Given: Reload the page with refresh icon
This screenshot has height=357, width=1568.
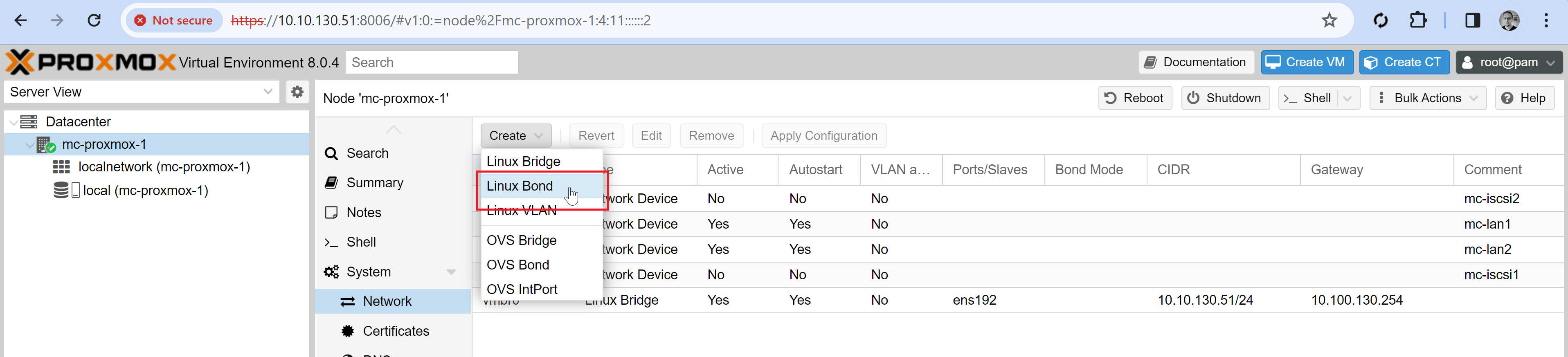Looking at the screenshot, I should pyautogui.click(x=94, y=21).
